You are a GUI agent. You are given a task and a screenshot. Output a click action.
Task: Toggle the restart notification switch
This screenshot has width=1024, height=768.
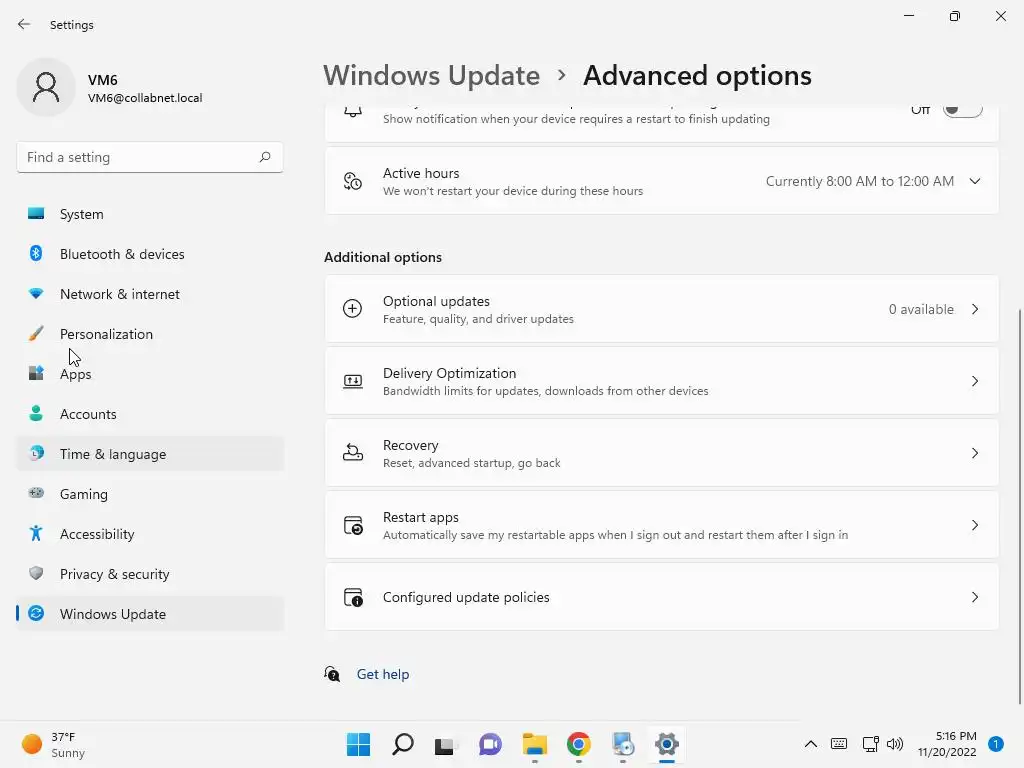[x=963, y=110]
